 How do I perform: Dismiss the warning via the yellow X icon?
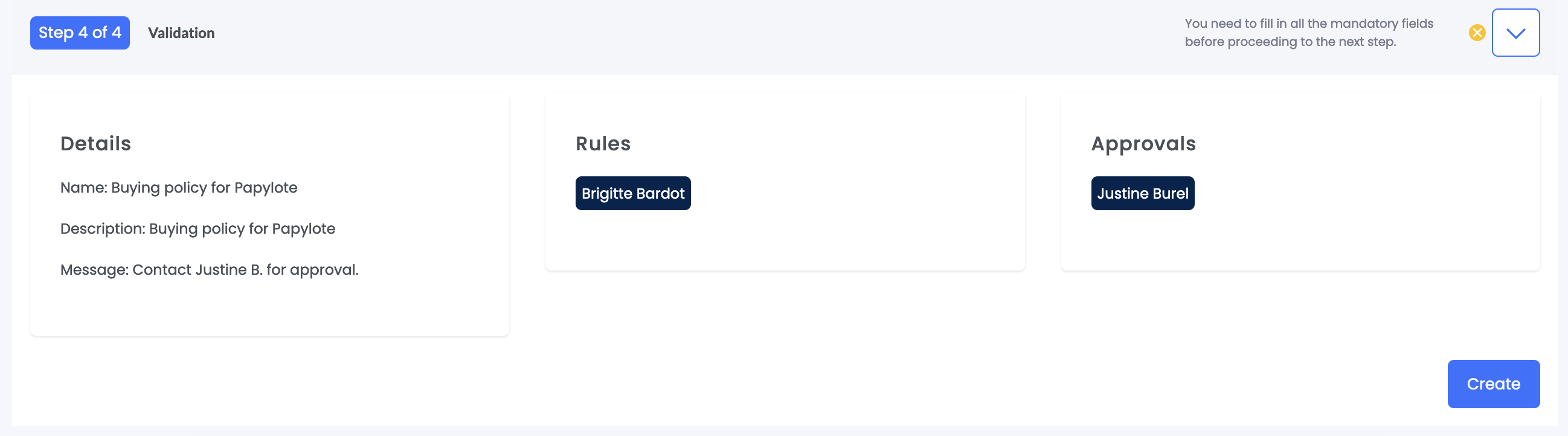coord(1477,32)
